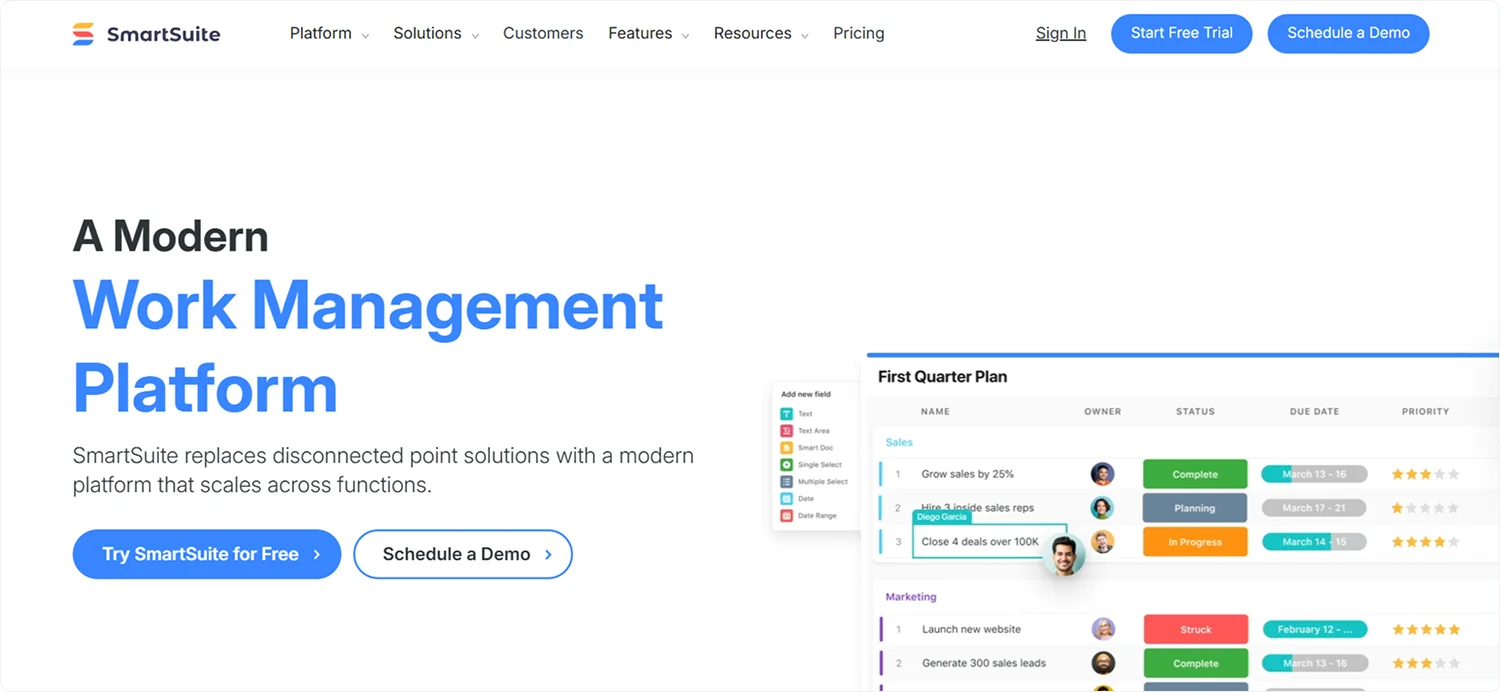Click the Add new field heading

pyautogui.click(x=806, y=394)
